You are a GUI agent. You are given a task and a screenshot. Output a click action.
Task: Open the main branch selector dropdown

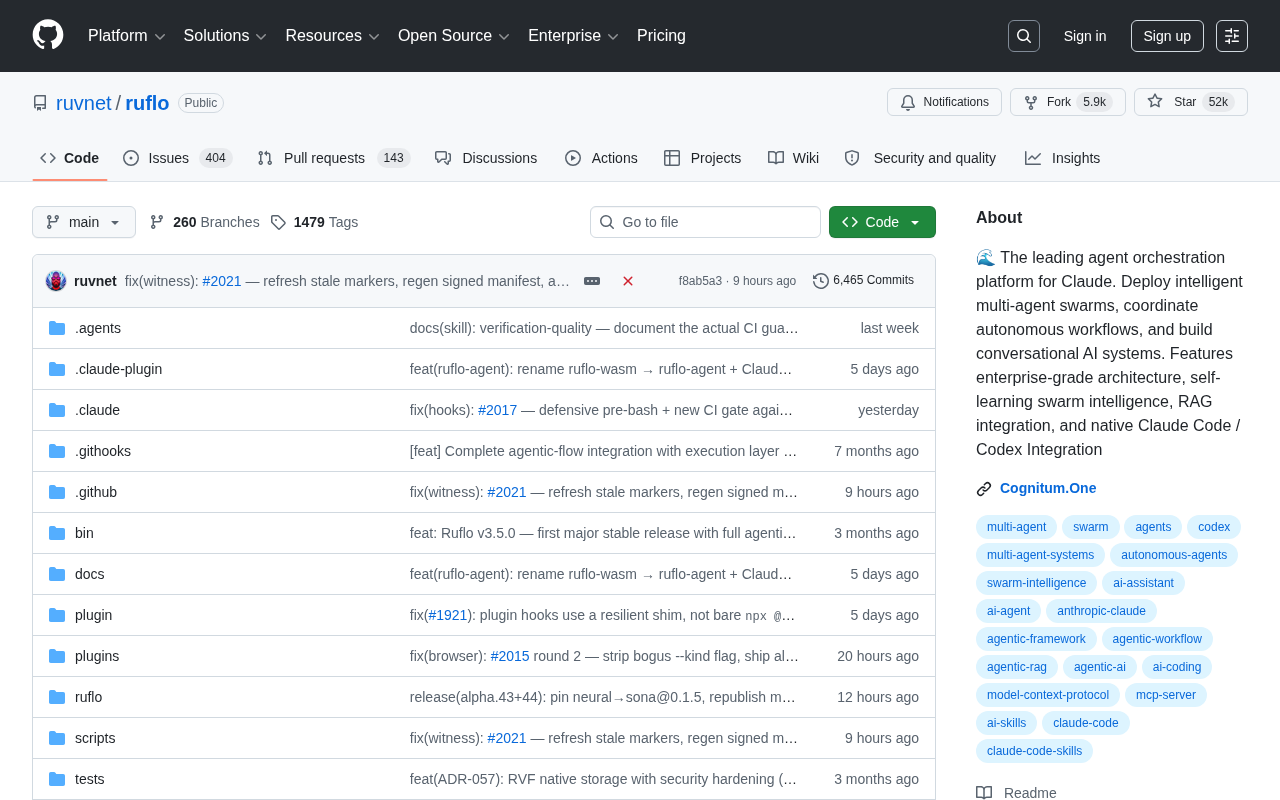point(84,222)
